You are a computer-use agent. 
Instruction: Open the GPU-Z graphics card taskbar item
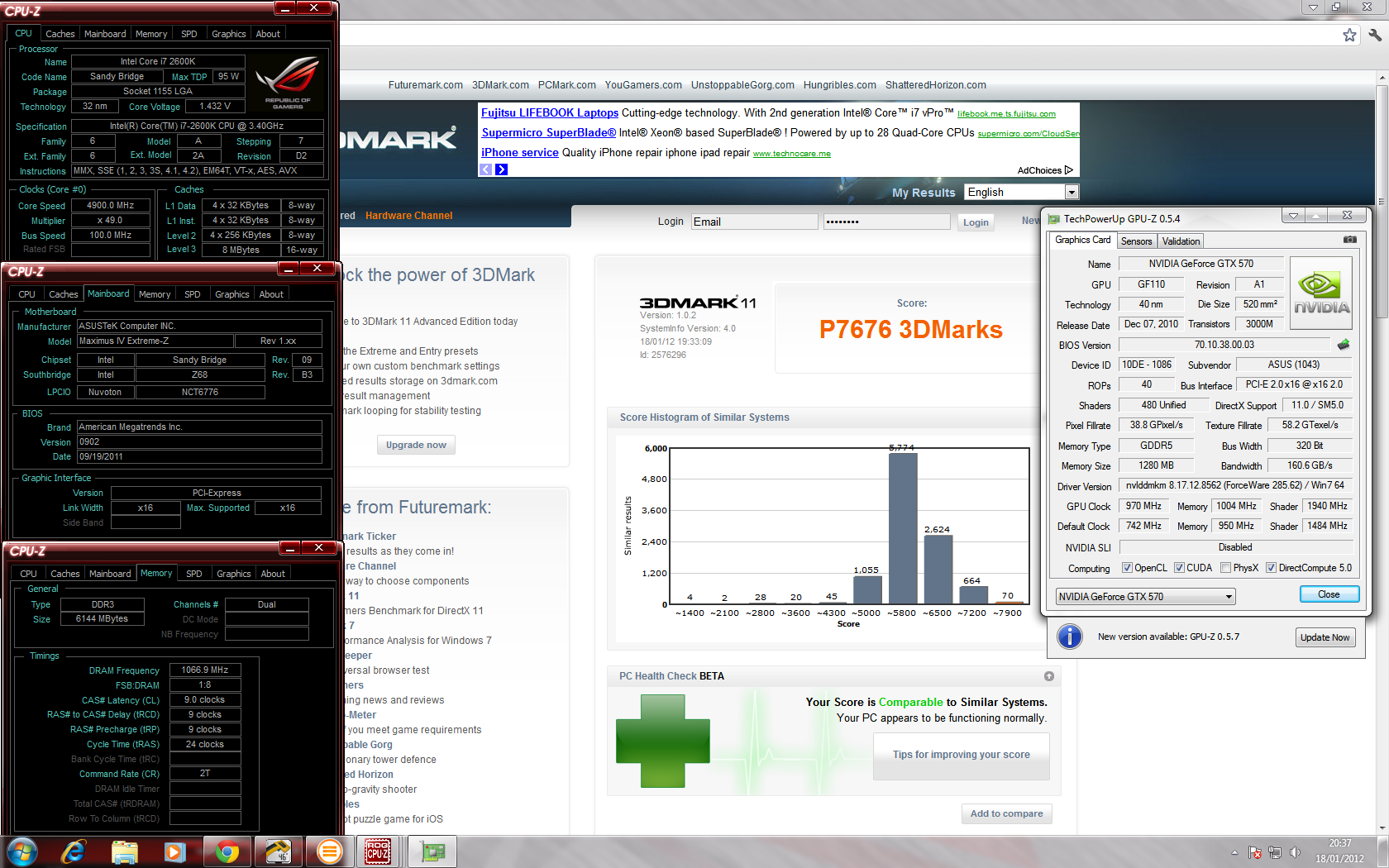pyautogui.click(x=432, y=851)
